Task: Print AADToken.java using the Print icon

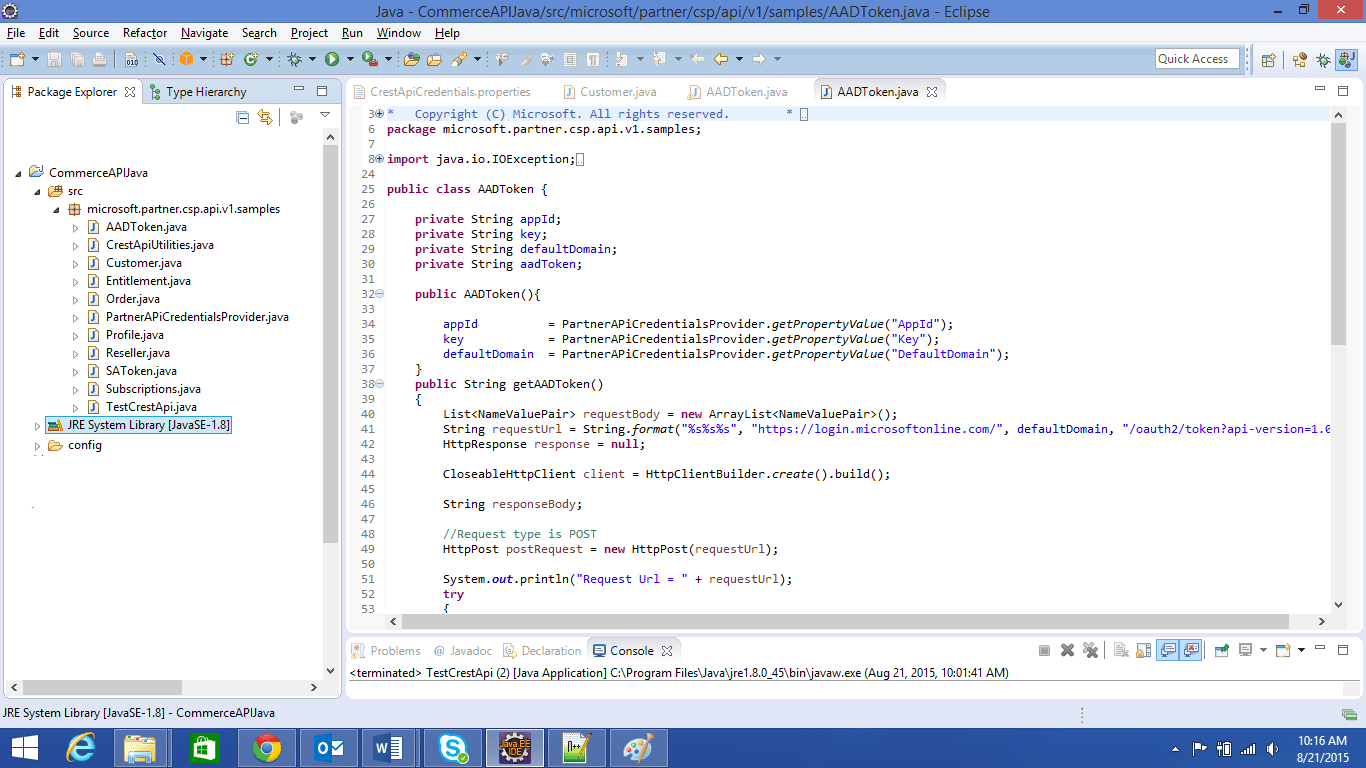Action: coord(100,58)
